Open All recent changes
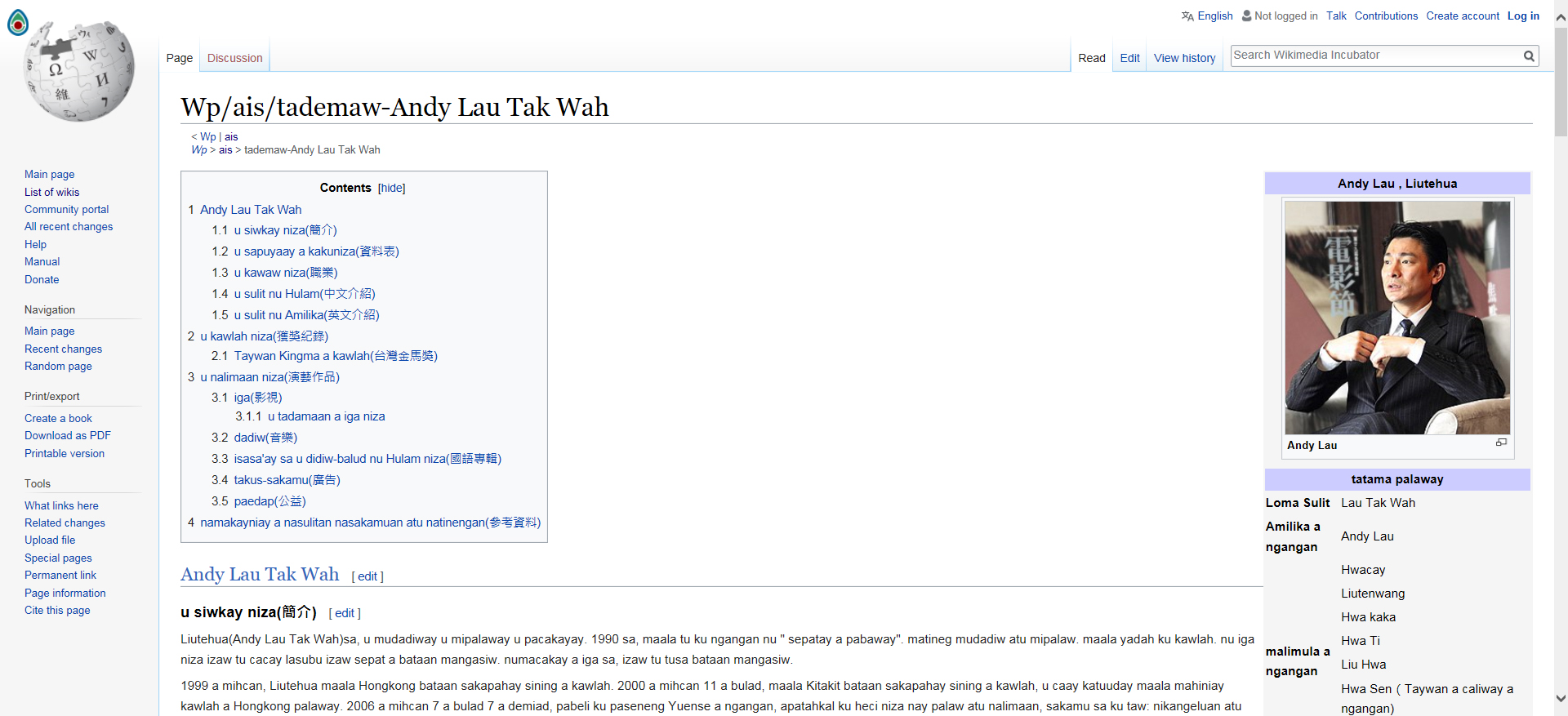 69,226
